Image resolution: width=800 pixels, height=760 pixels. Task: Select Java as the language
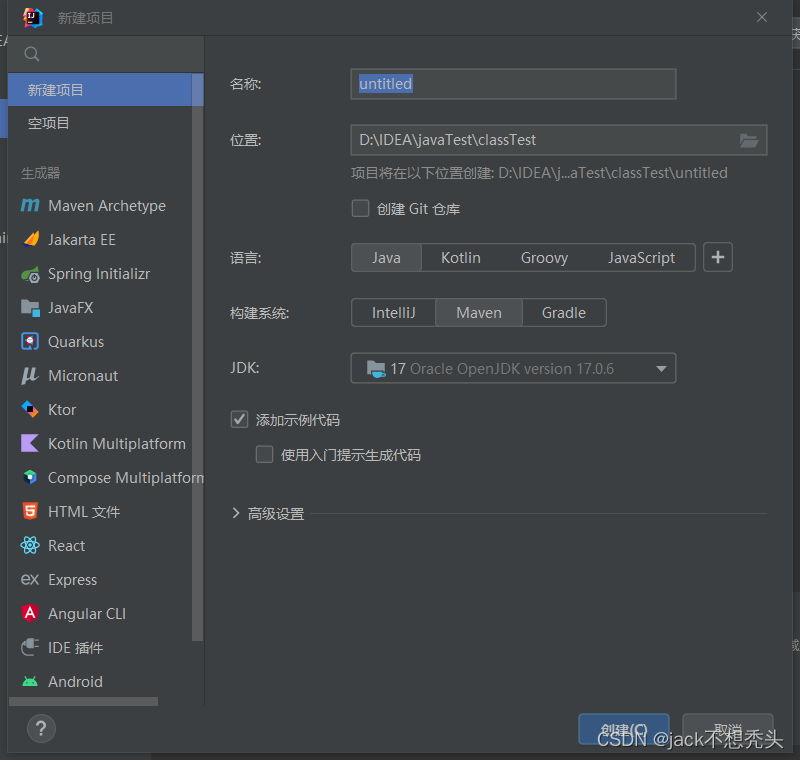386,258
